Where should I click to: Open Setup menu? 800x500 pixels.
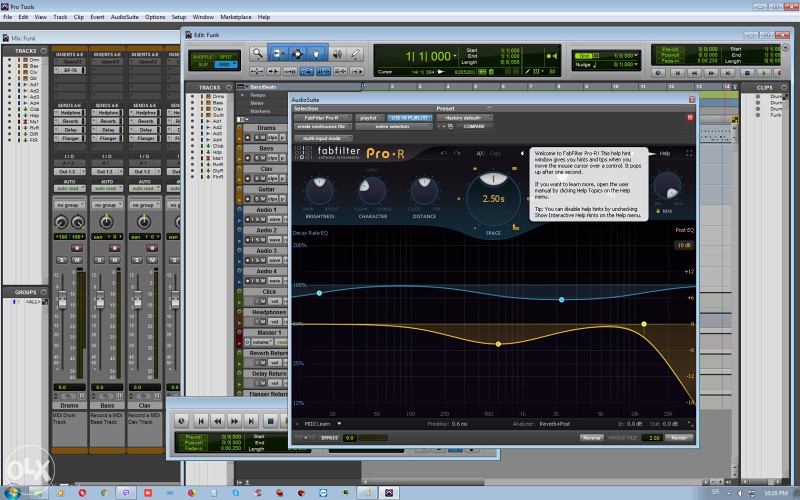pos(179,17)
